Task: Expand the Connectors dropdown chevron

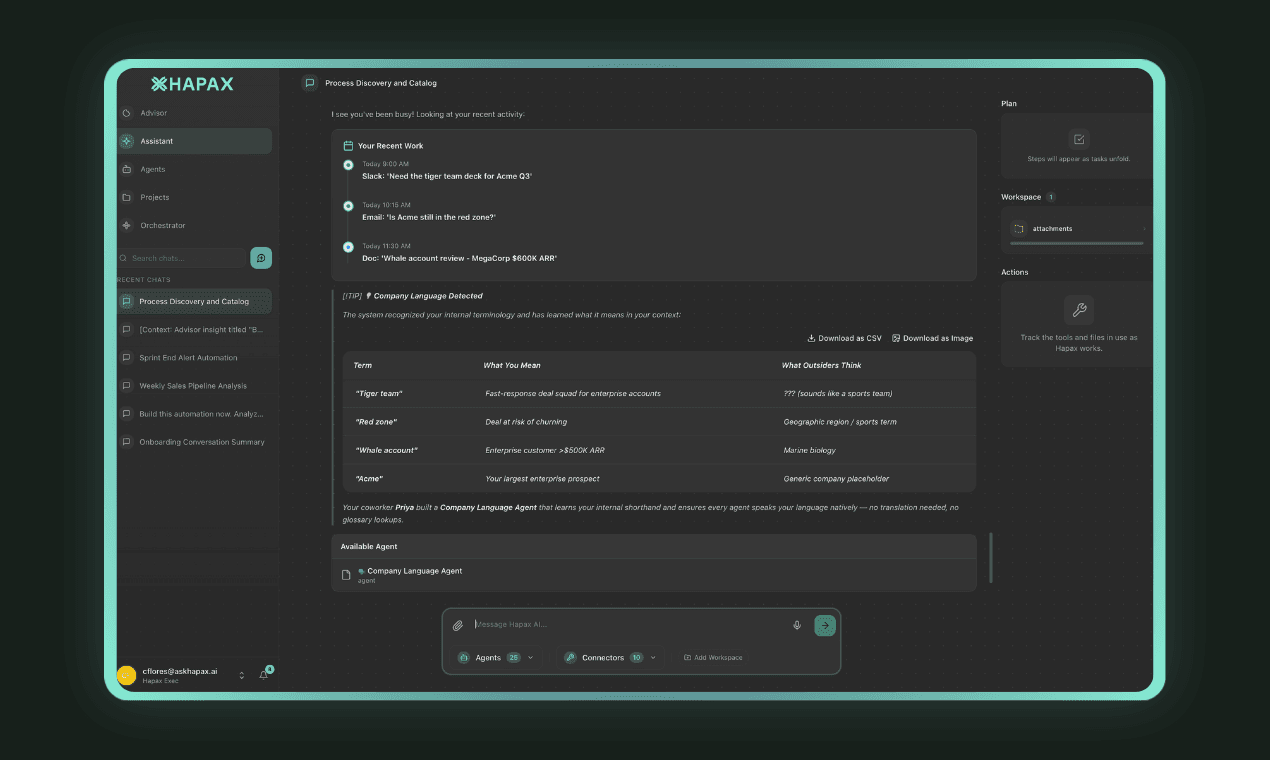Action: pyautogui.click(x=653, y=658)
